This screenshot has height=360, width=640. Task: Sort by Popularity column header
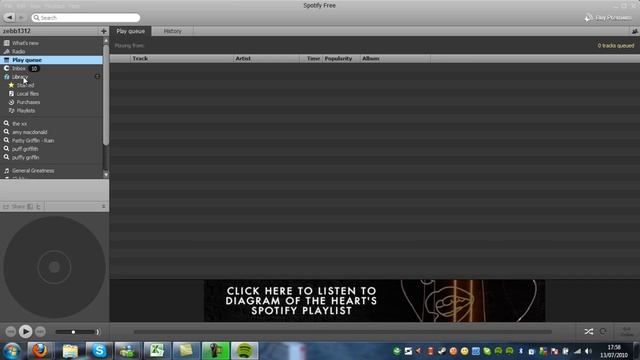341,59
